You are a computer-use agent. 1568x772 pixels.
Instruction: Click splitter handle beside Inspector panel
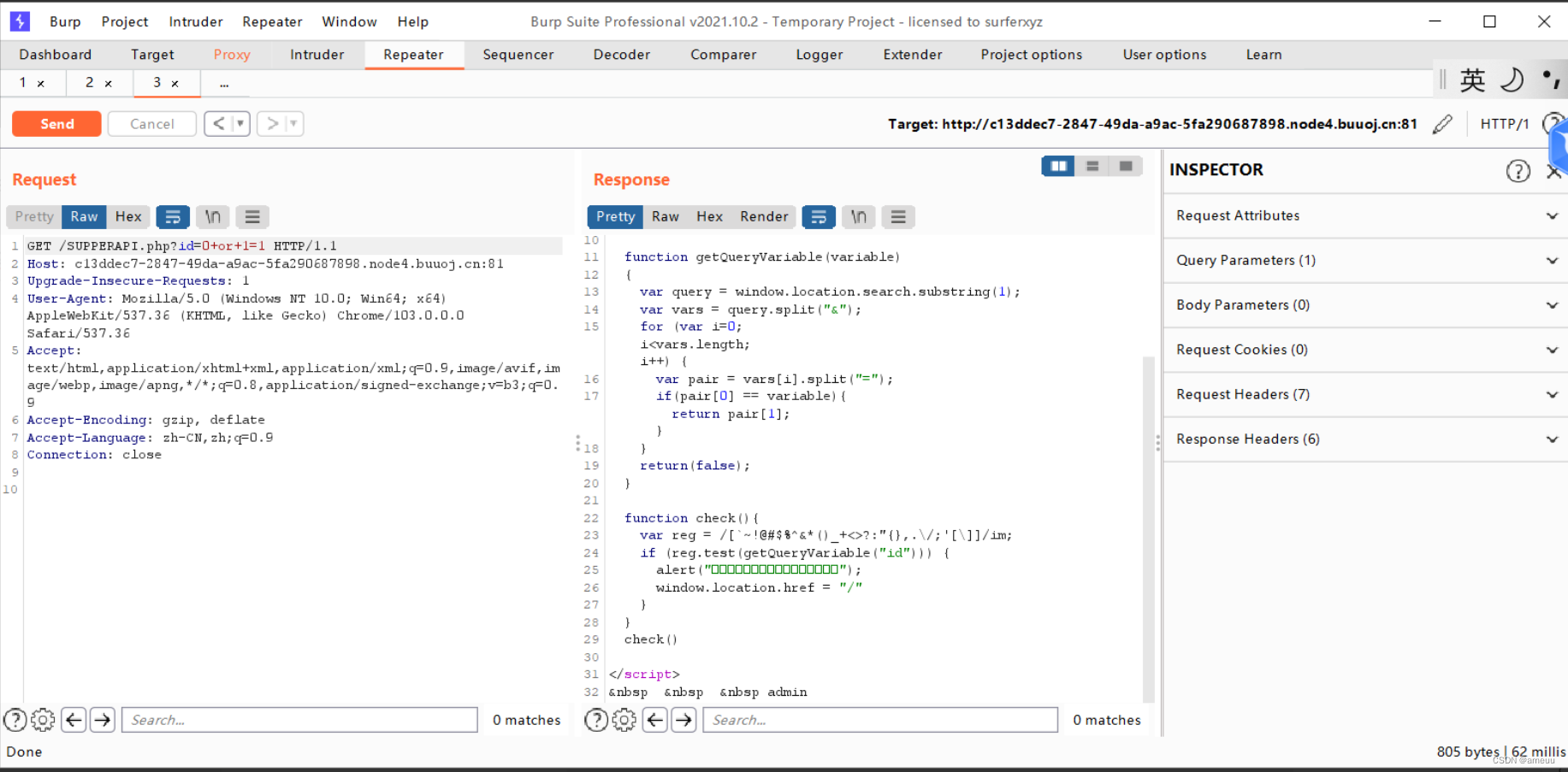1158,443
